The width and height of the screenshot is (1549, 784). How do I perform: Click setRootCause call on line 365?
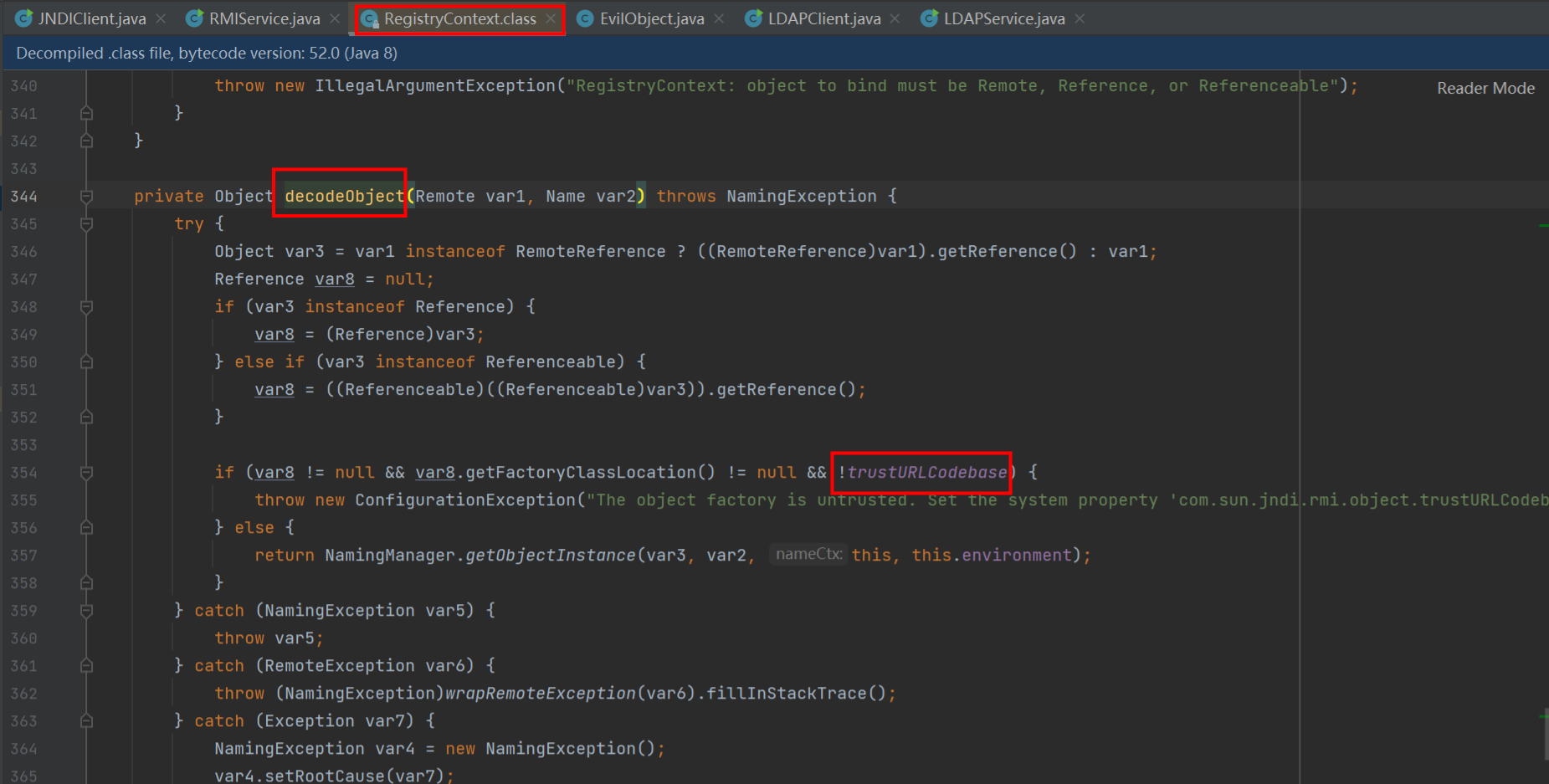click(325, 775)
